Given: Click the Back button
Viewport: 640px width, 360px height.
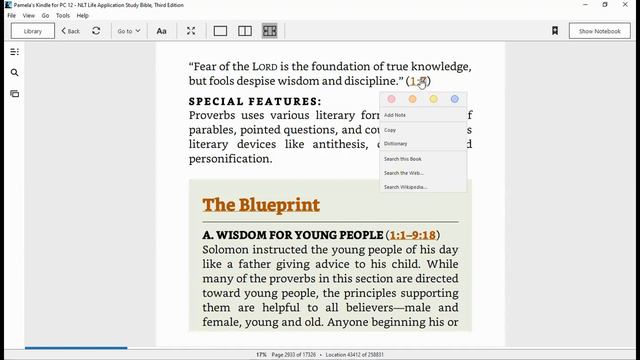Looking at the screenshot, I should 71,31.
